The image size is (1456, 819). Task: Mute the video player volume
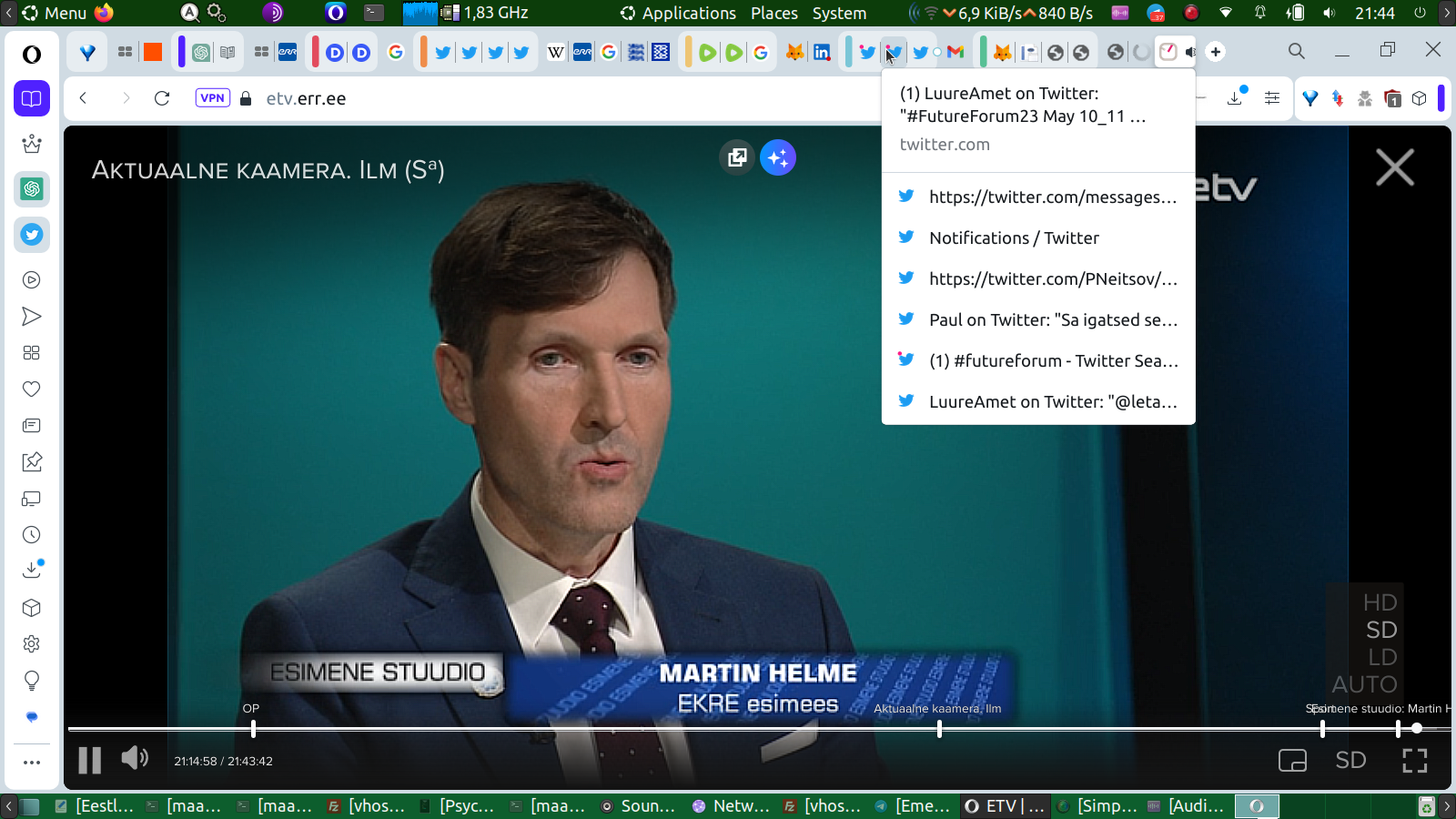(x=135, y=758)
